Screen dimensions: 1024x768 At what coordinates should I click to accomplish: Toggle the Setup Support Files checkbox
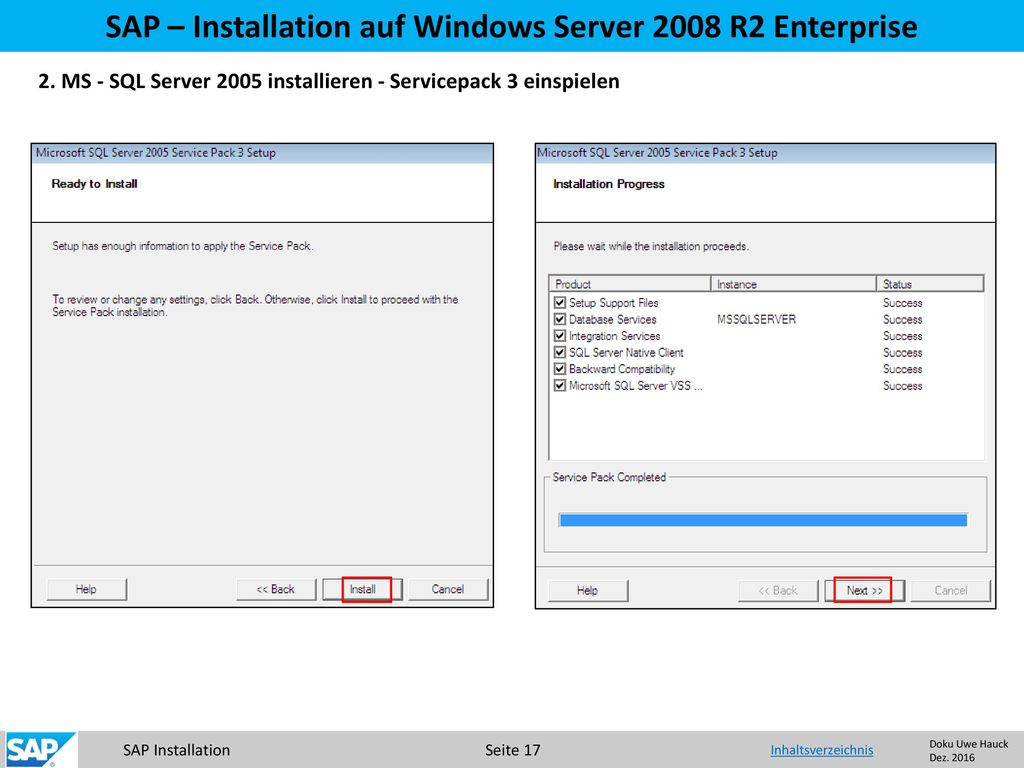(x=560, y=302)
